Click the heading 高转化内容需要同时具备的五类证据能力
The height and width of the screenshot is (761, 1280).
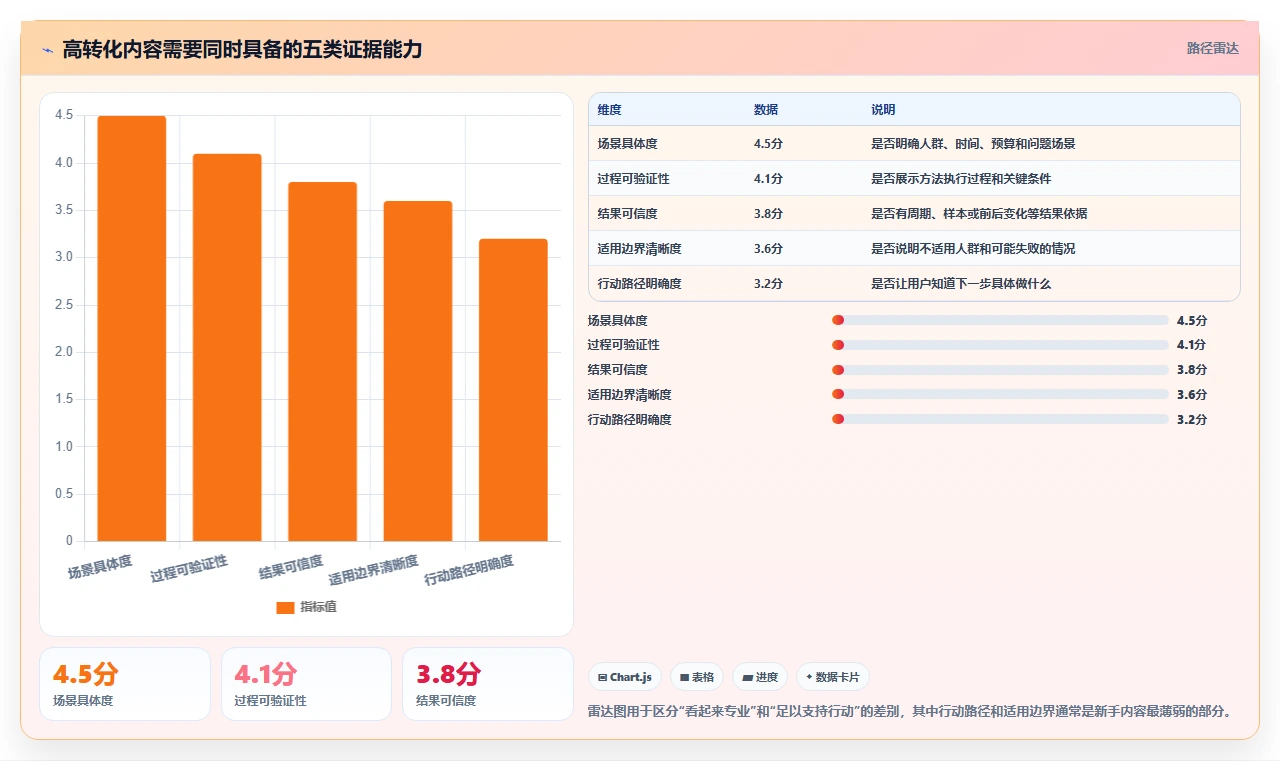pyautogui.click(x=242, y=49)
